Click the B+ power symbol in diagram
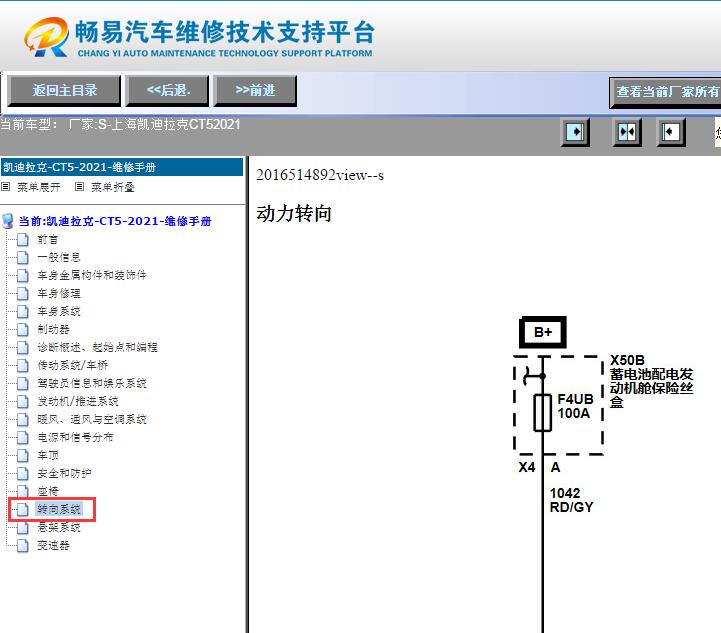Image resolution: width=721 pixels, height=633 pixels. tap(543, 332)
